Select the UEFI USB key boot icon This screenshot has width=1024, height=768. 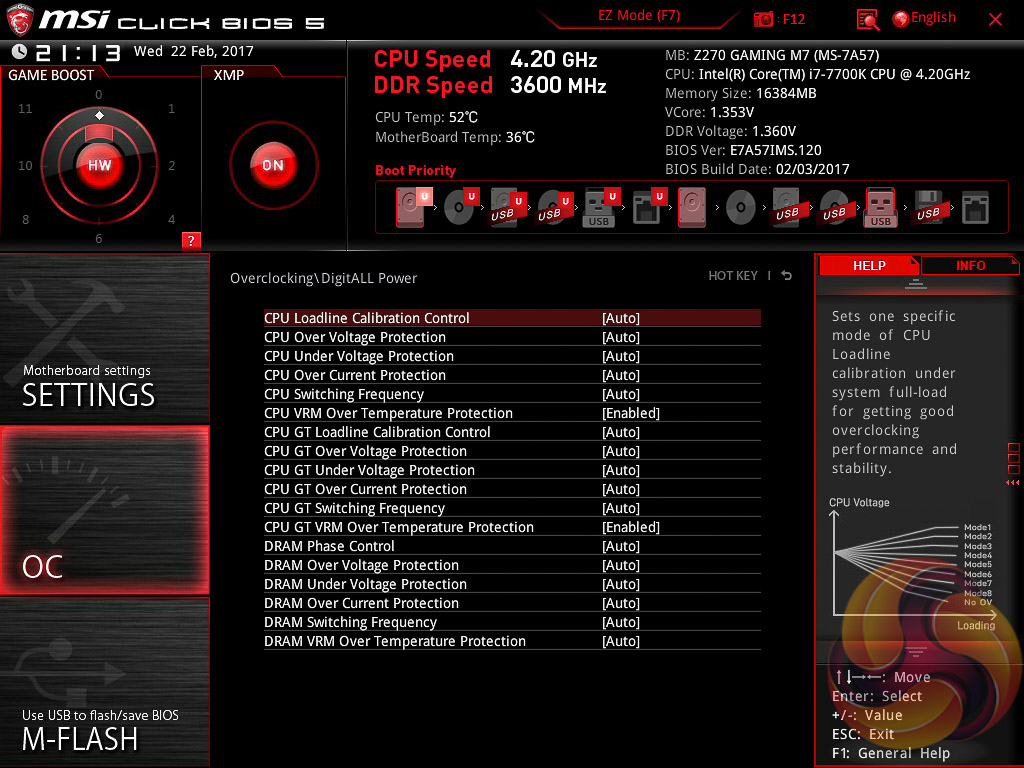(601, 208)
